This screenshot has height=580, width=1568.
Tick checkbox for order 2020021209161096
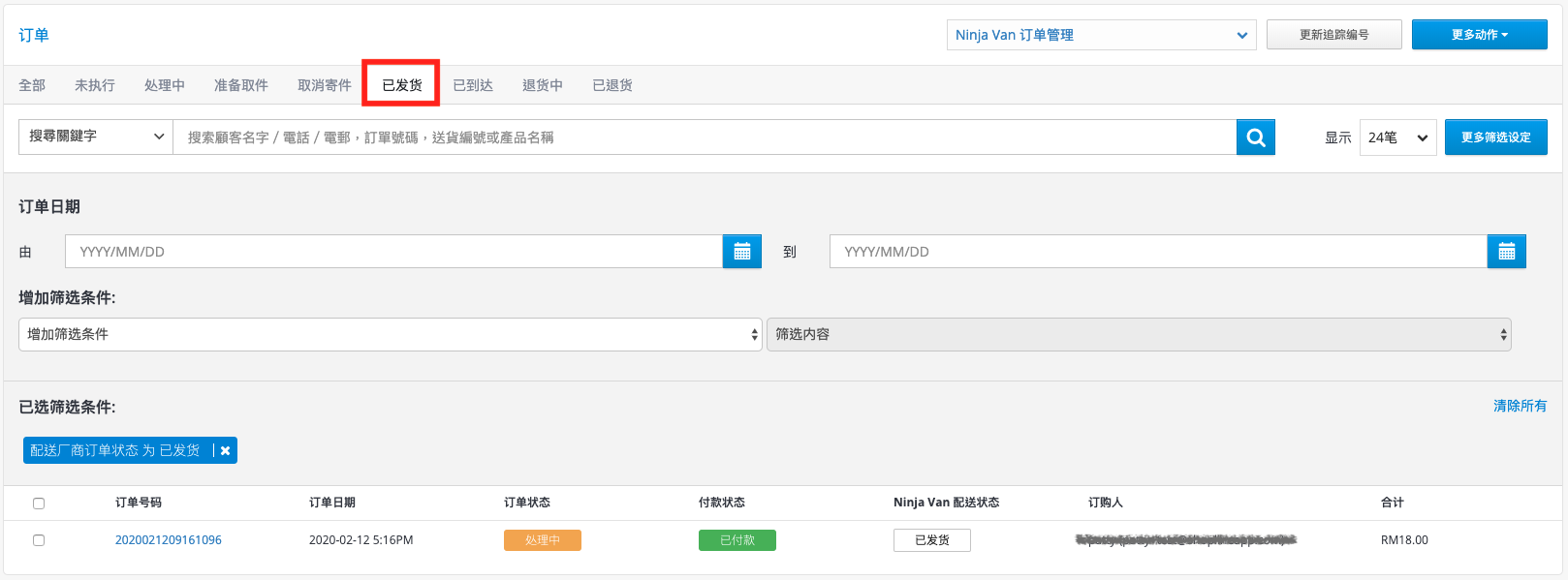(x=39, y=540)
